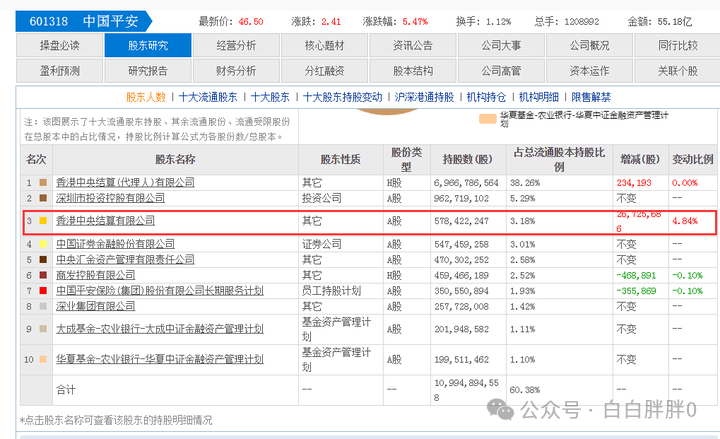Open shareholder 深圳市投资控股有限公司 details
The width and height of the screenshot is (720, 439).
110,198
